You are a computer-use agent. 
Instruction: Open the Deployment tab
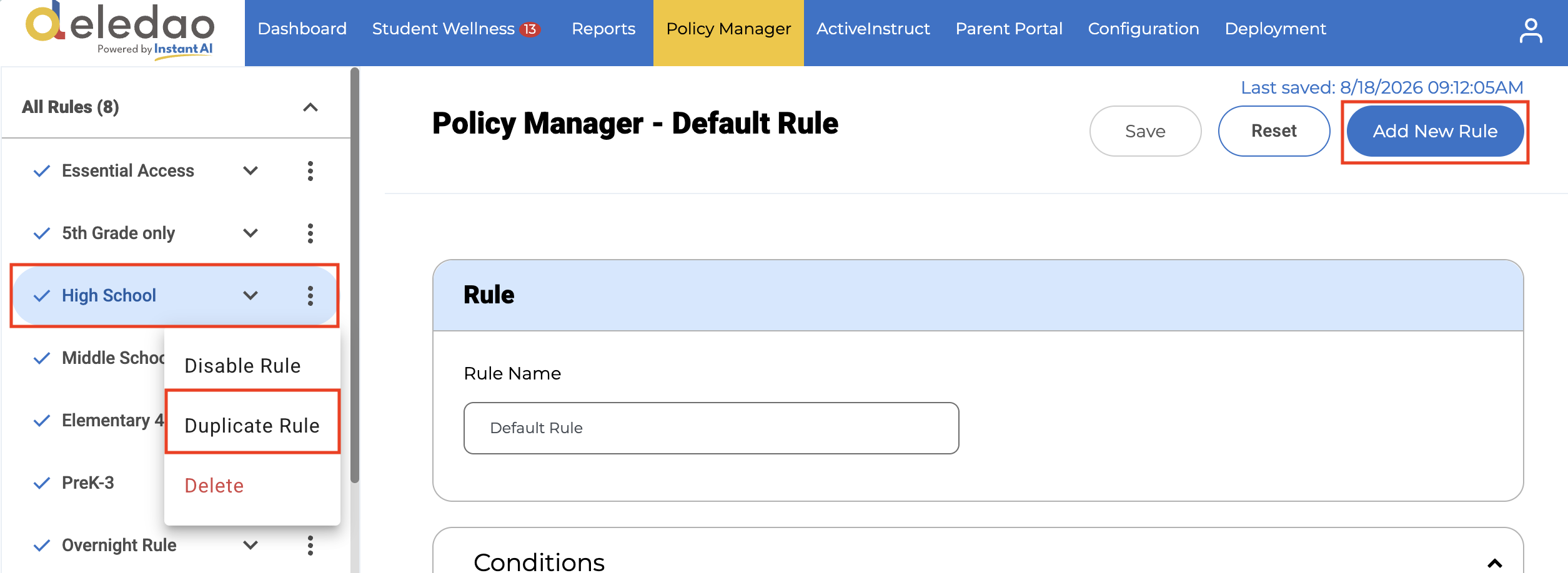coord(1275,29)
